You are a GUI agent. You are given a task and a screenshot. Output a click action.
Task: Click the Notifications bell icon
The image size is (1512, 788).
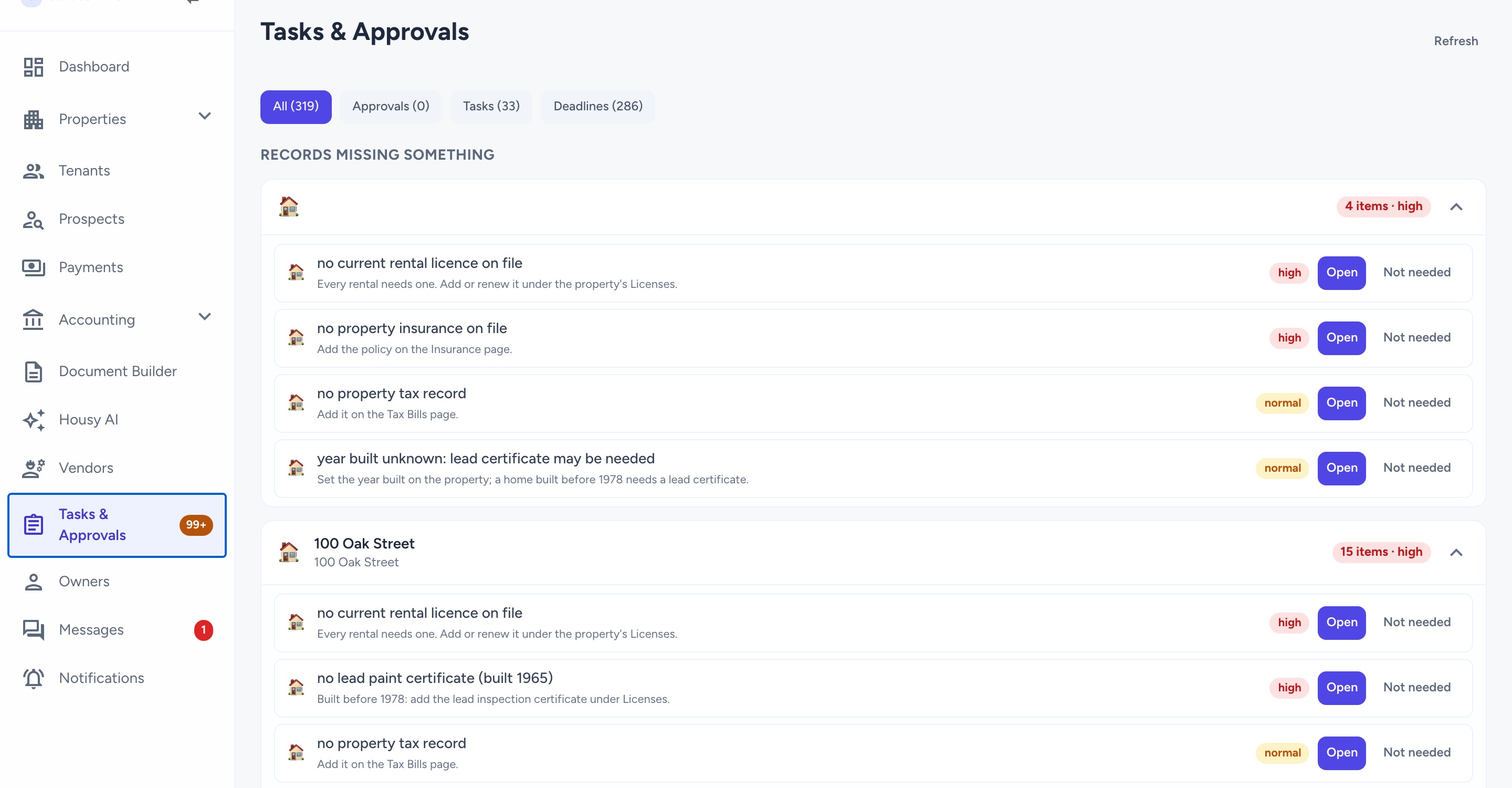(34, 678)
